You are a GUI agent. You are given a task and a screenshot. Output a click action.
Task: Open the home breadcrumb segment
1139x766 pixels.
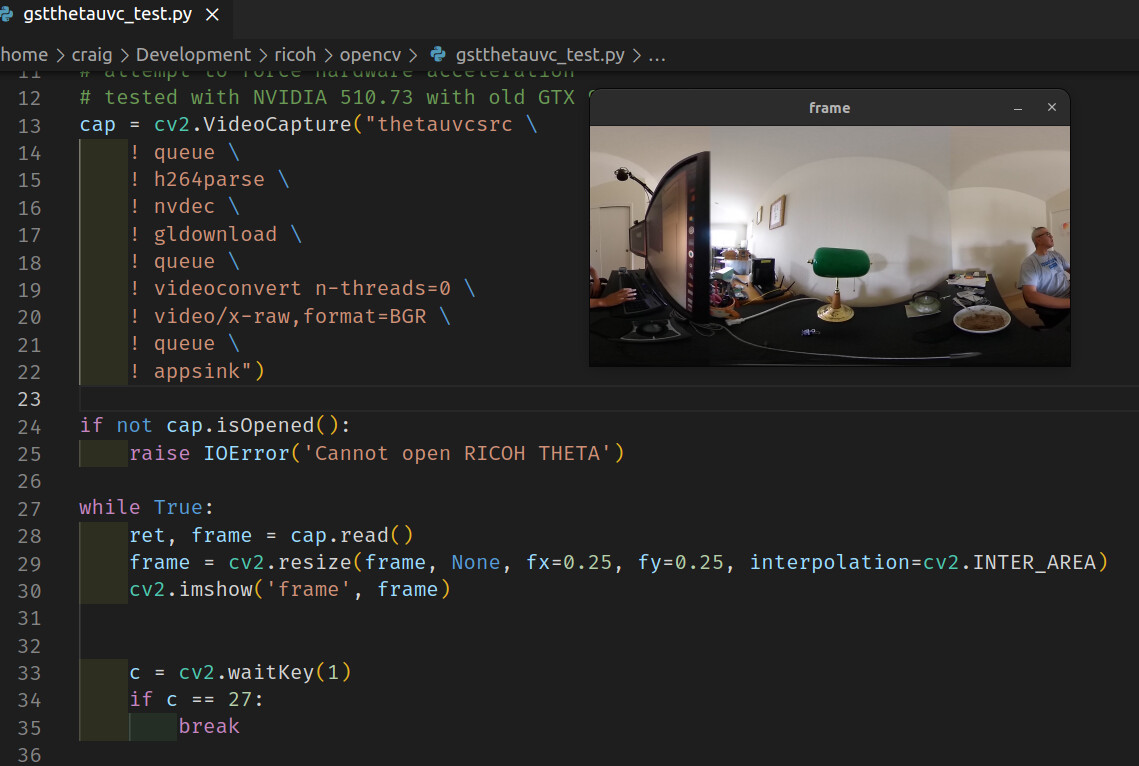point(24,55)
